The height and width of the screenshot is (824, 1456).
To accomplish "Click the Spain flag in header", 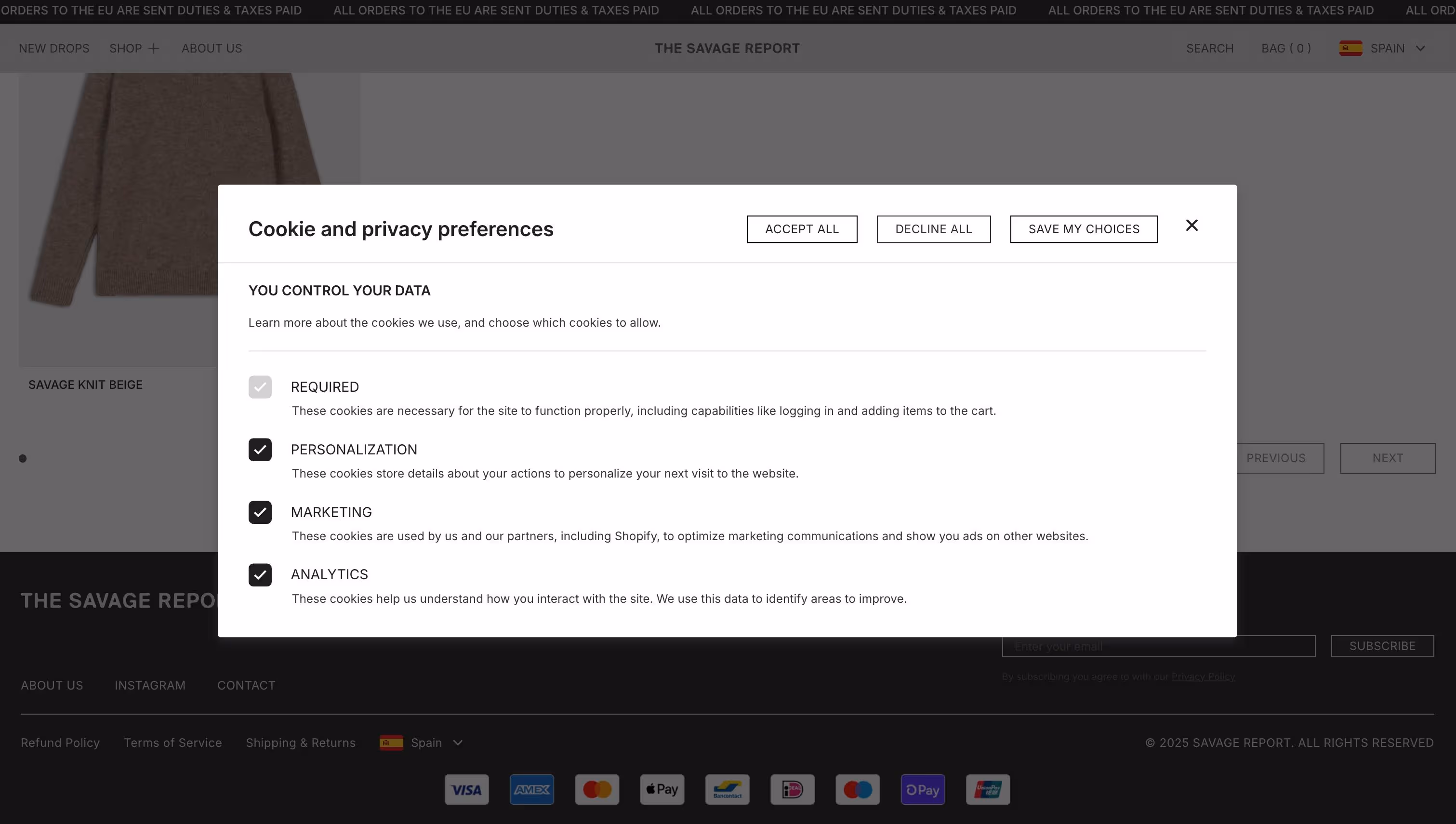I will 1350,48.
